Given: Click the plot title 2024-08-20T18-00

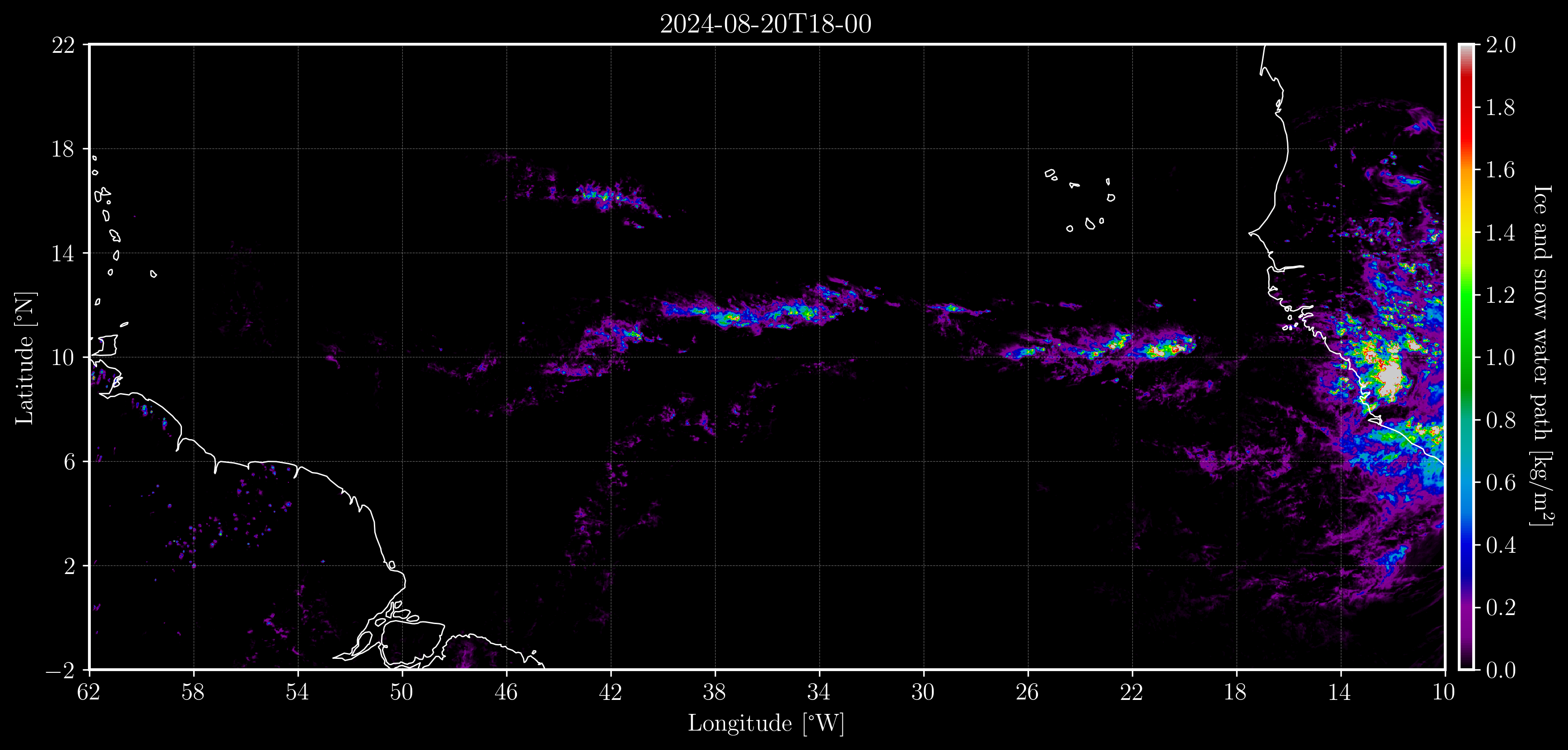Looking at the screenshot, I should 766,24.
